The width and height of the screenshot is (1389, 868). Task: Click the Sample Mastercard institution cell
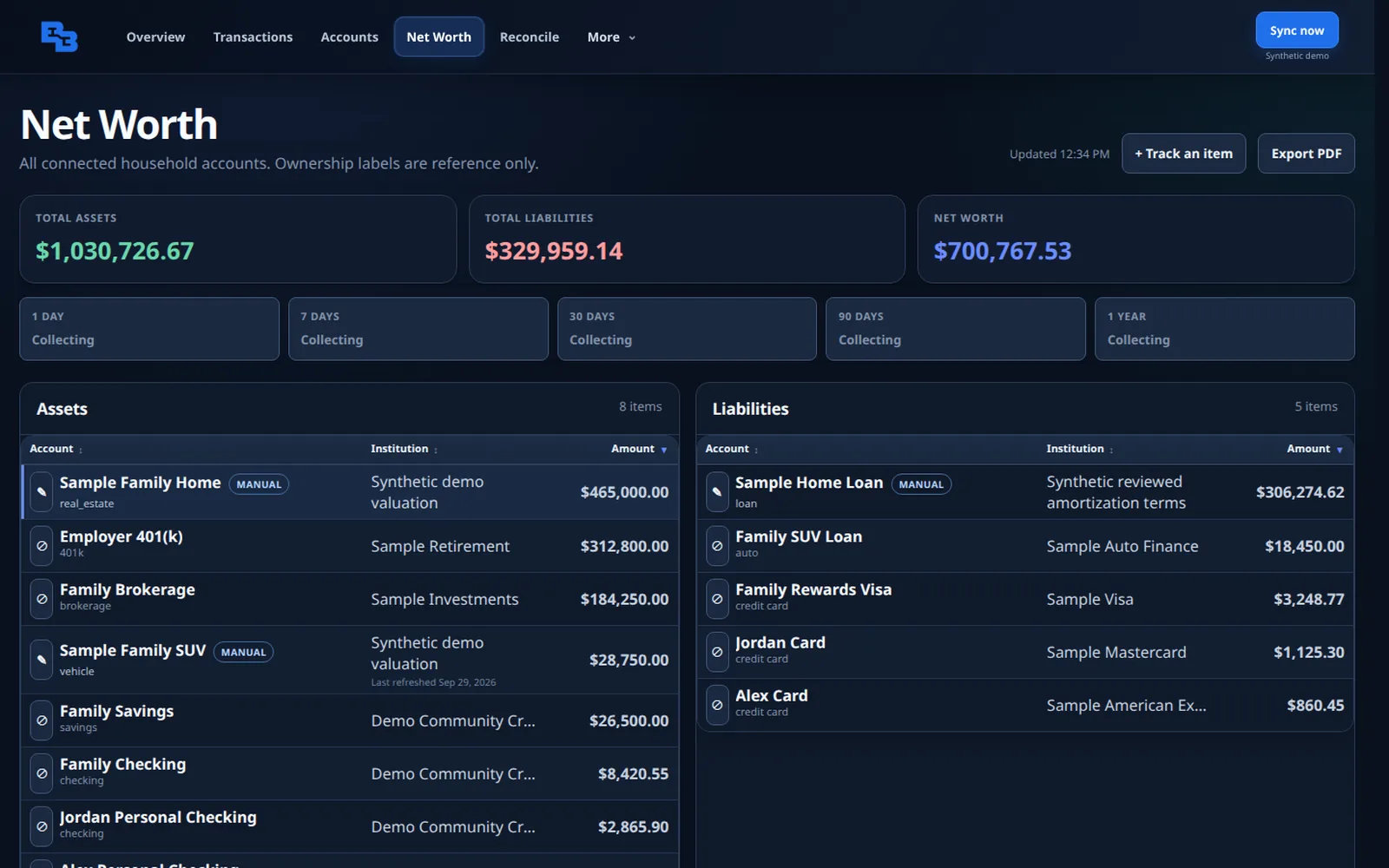coord(1116,652)
